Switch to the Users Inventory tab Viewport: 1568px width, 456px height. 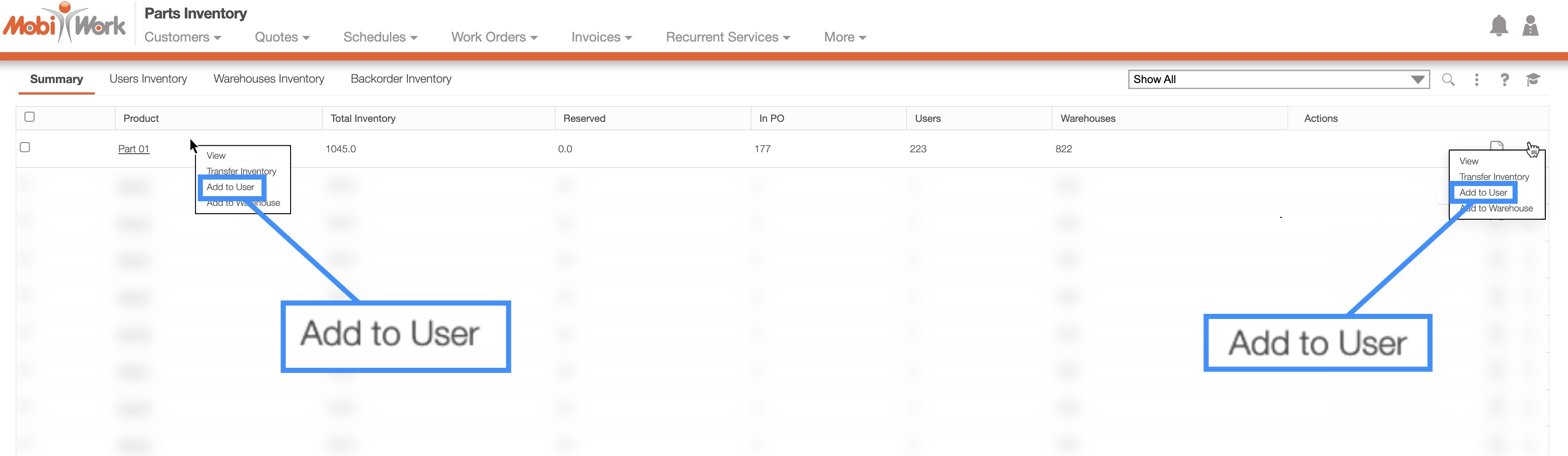(148, 79)
